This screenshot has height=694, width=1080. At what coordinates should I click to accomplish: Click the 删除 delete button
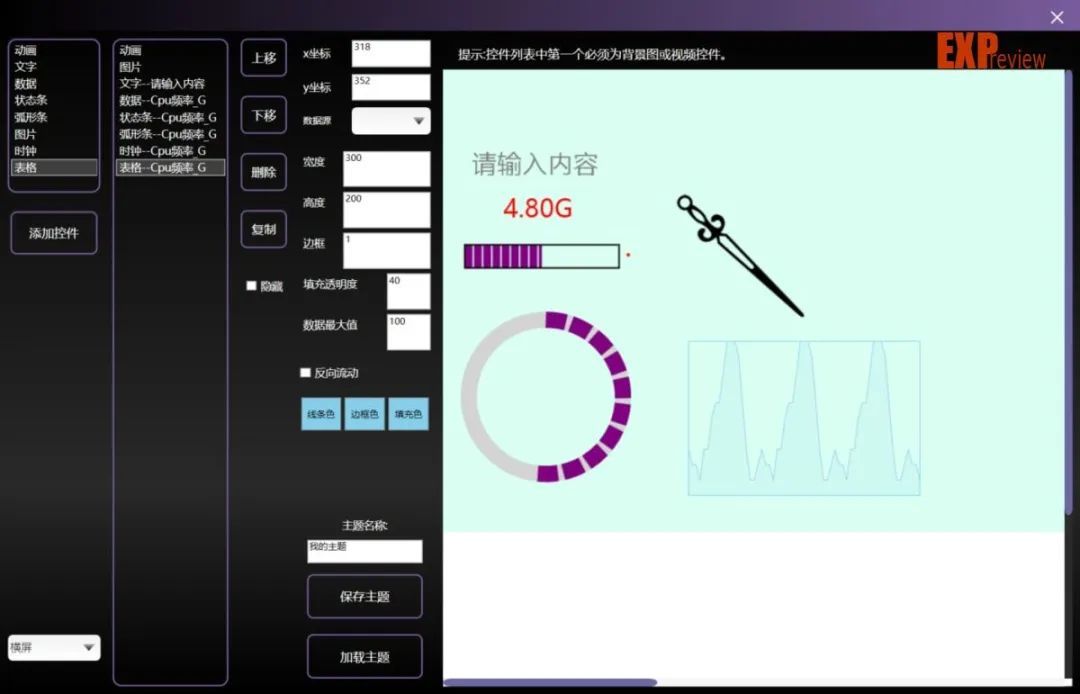264,172
